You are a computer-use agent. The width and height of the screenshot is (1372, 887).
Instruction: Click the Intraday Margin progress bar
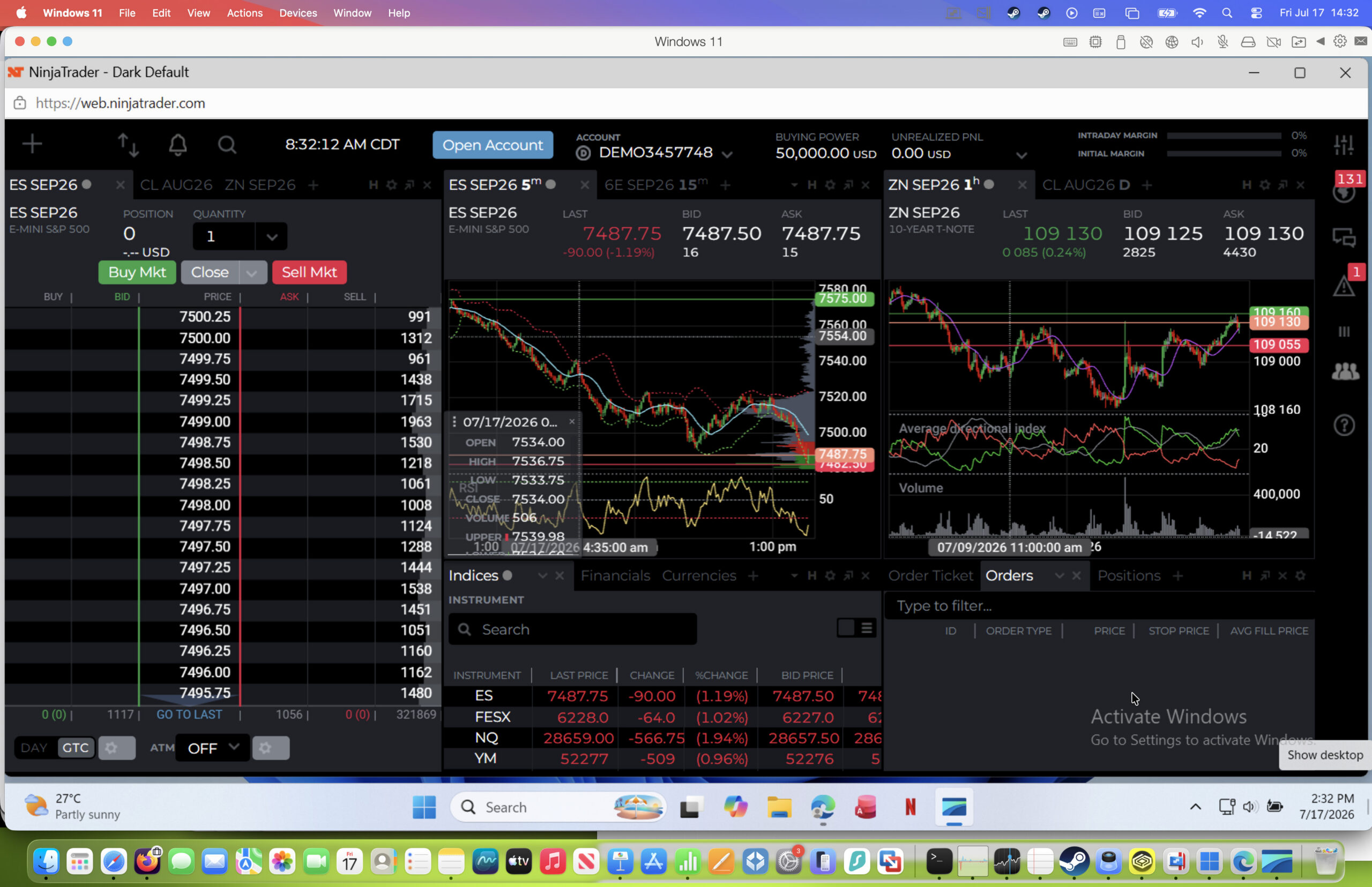1224,136
